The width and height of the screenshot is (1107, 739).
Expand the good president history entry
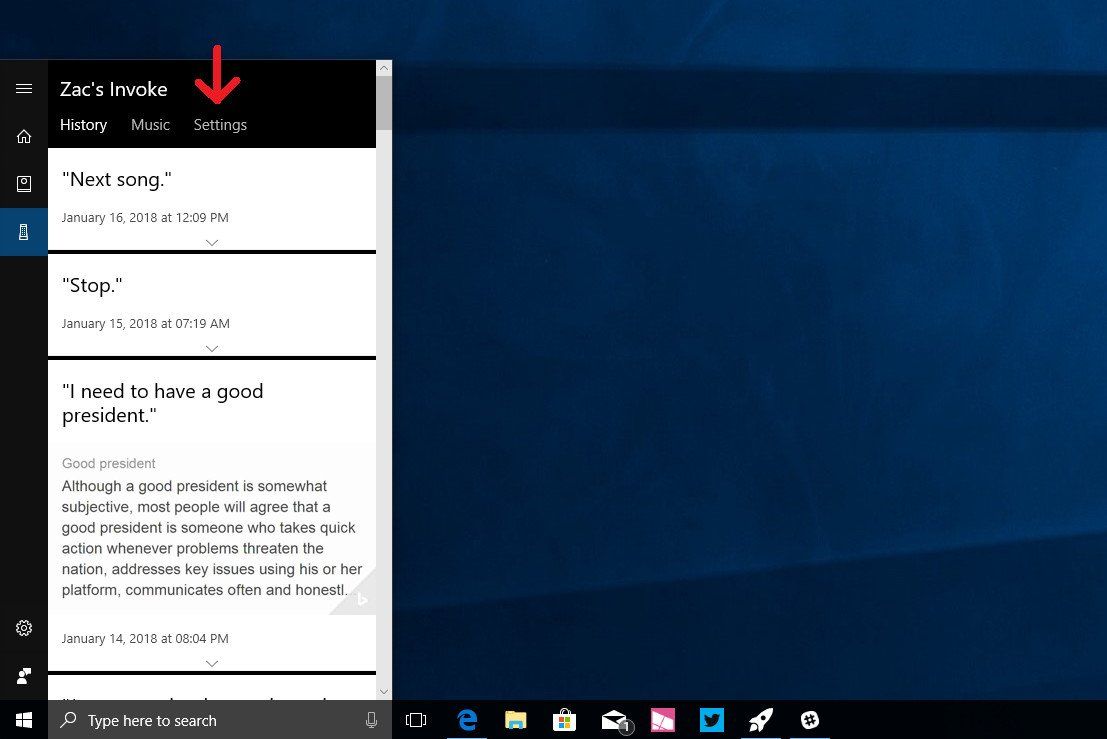211,663
